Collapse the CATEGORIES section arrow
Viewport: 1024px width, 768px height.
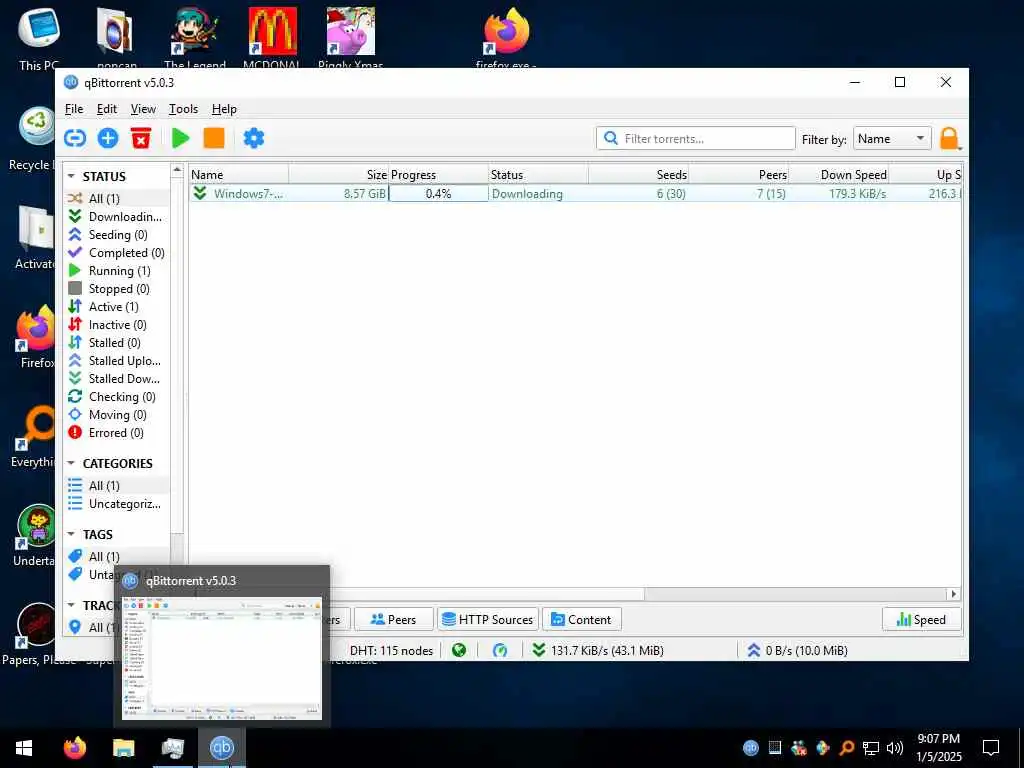71,463
